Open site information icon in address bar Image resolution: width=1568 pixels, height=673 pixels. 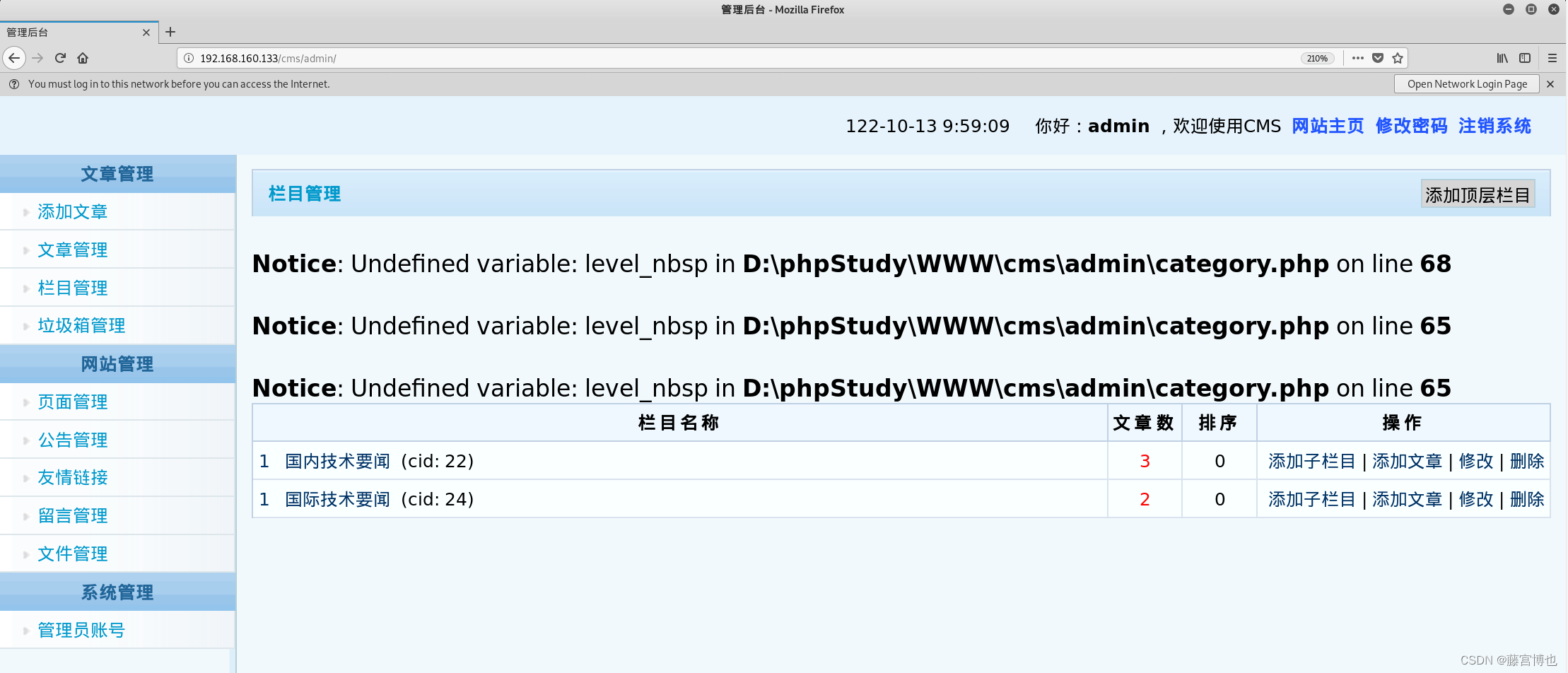189,58
